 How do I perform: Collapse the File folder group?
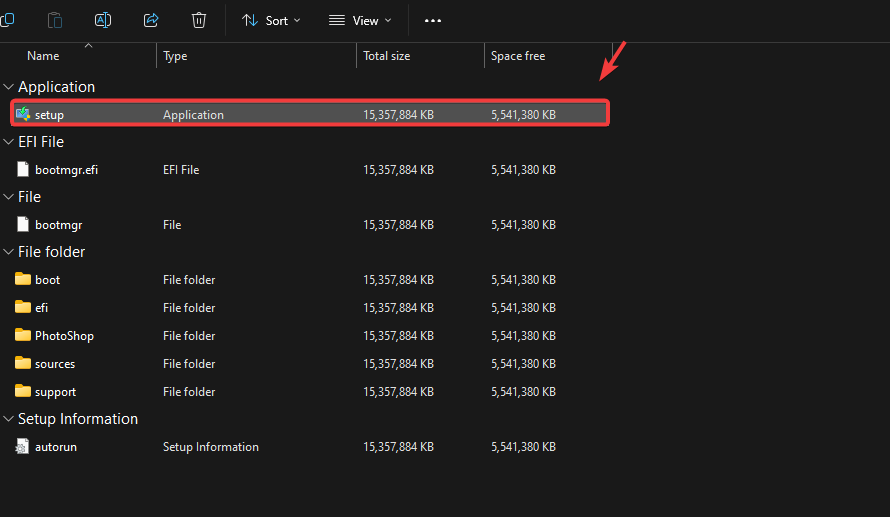coord(9,252)
